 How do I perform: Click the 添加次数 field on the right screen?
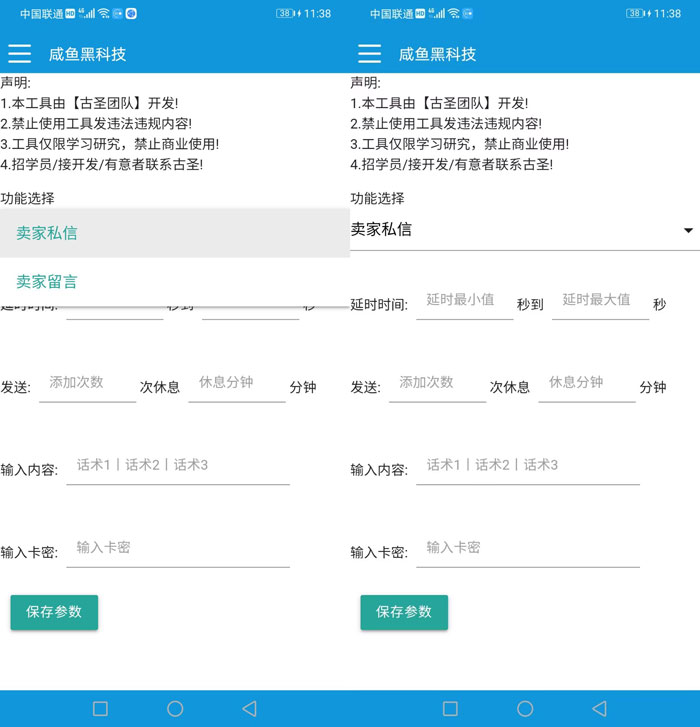[436, 383]
